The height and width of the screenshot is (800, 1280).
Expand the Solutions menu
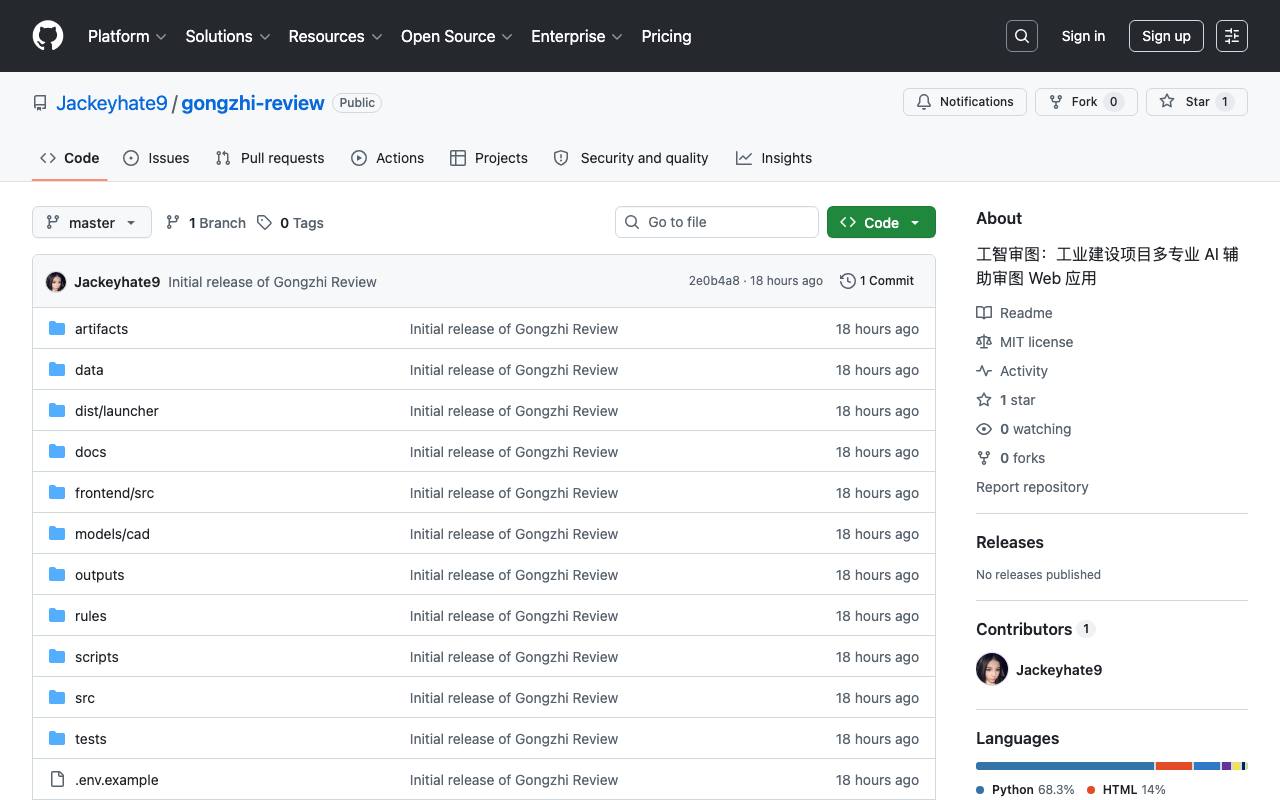click(x=228, y=36)
